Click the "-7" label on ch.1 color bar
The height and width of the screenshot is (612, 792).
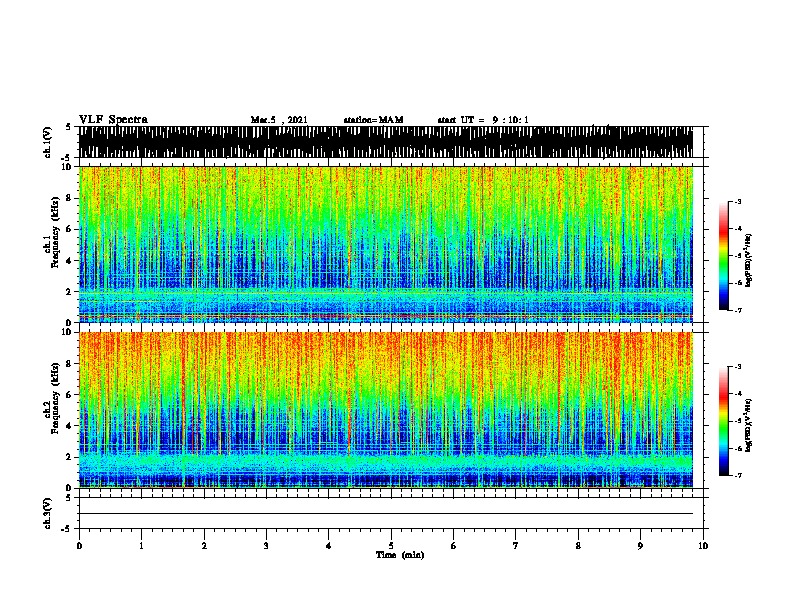[738, 310]
